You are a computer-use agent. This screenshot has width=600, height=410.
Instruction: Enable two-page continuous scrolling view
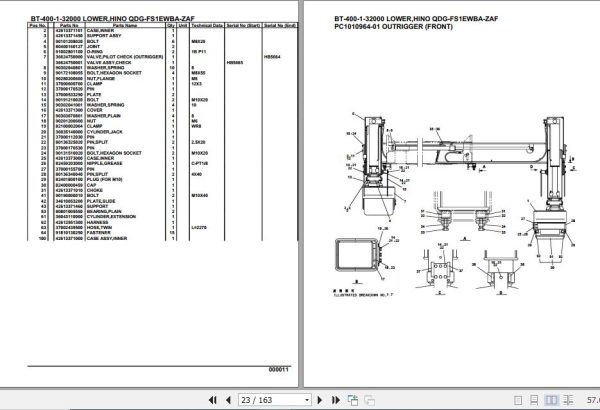click(569, 400)
